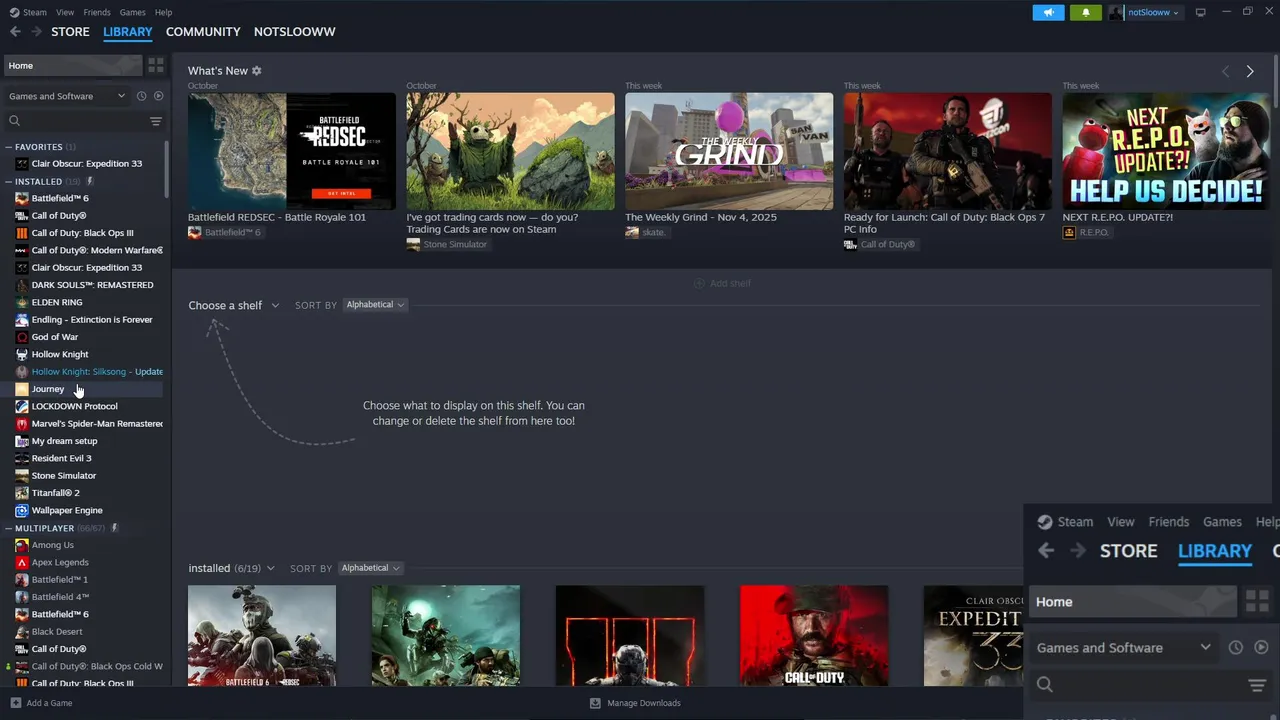Click the lightning bolt beside MULTIPLAYER header

pyautogui.click(x=114, y=527)
